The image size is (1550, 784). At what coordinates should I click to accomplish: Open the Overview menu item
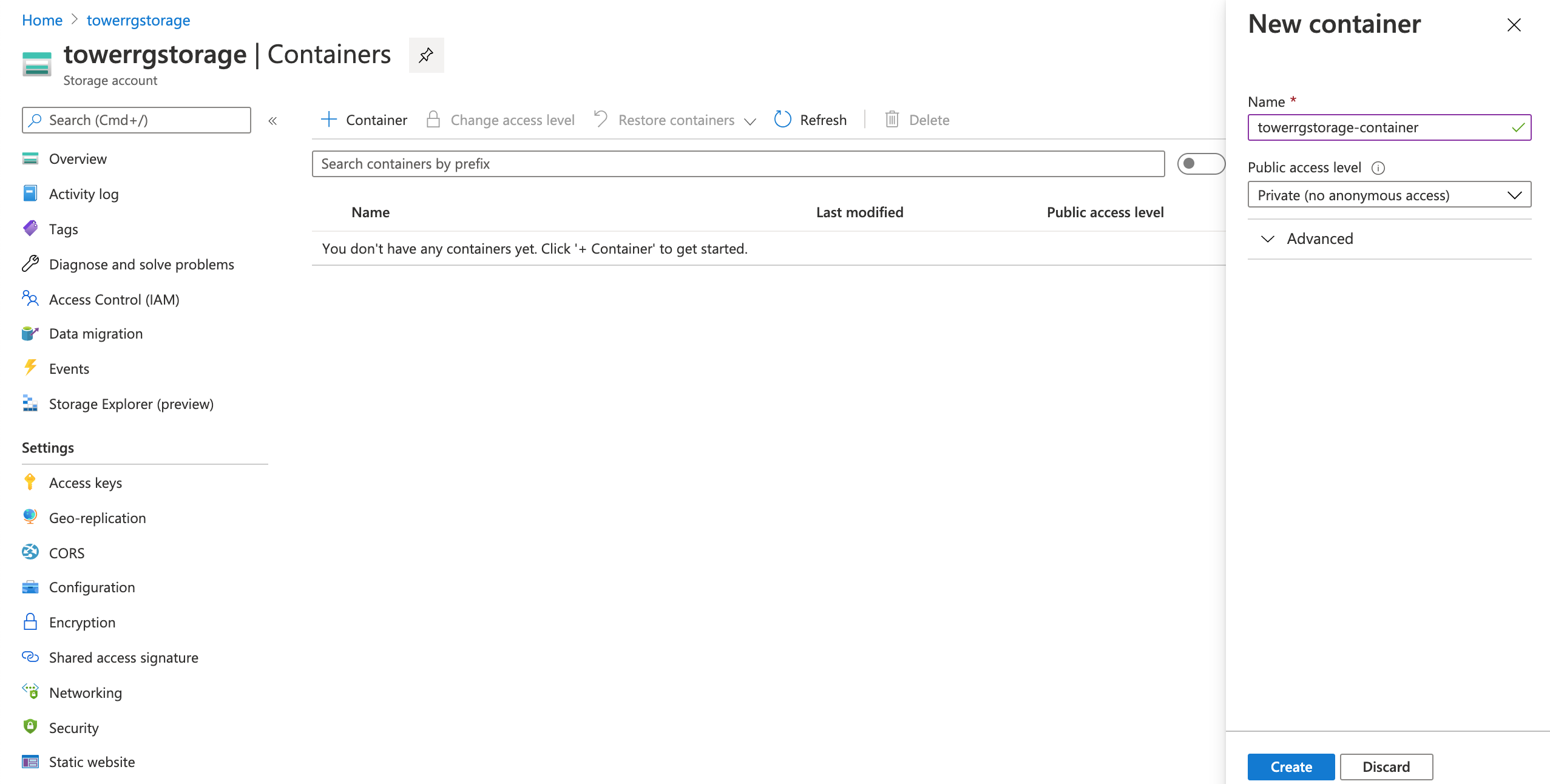pyautogui.click(x=78, y=159)
